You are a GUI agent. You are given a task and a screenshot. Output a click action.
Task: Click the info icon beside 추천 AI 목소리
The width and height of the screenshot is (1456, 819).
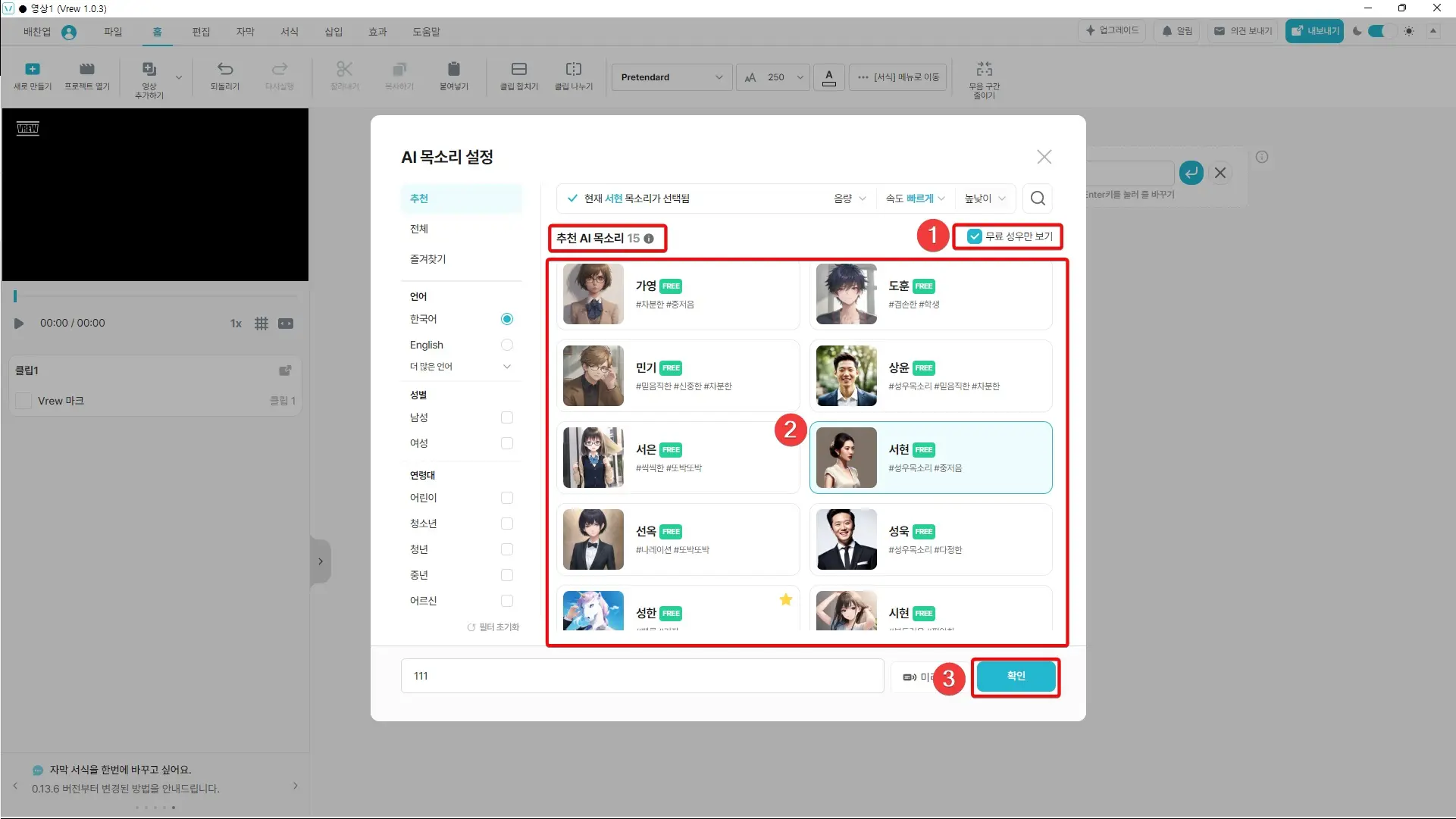[649, 239]
